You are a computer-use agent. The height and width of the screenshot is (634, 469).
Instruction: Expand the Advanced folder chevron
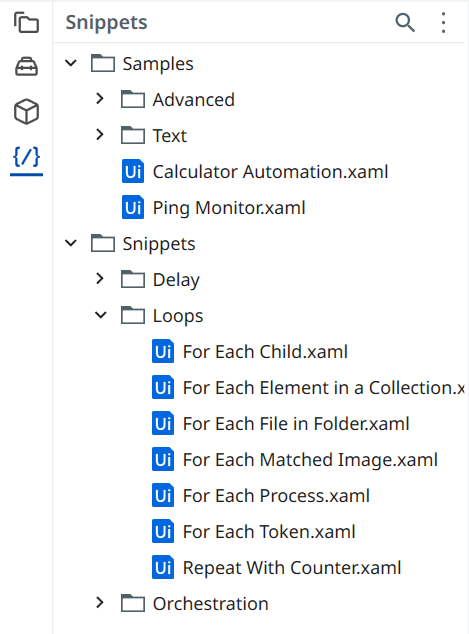click(x=100, y=98)
